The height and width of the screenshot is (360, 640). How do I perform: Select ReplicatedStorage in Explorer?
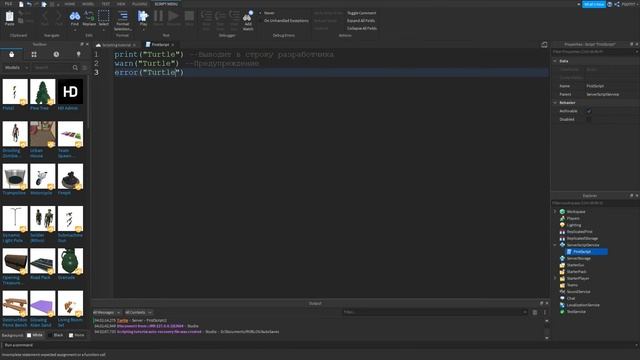click(582, 238)
